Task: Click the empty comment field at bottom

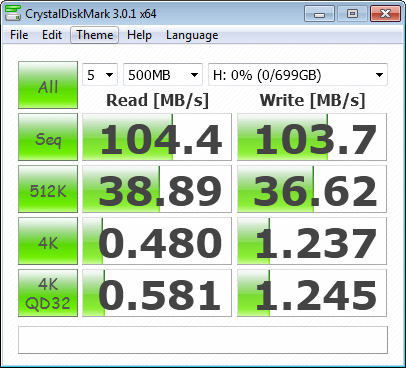Action: [203, 340]
